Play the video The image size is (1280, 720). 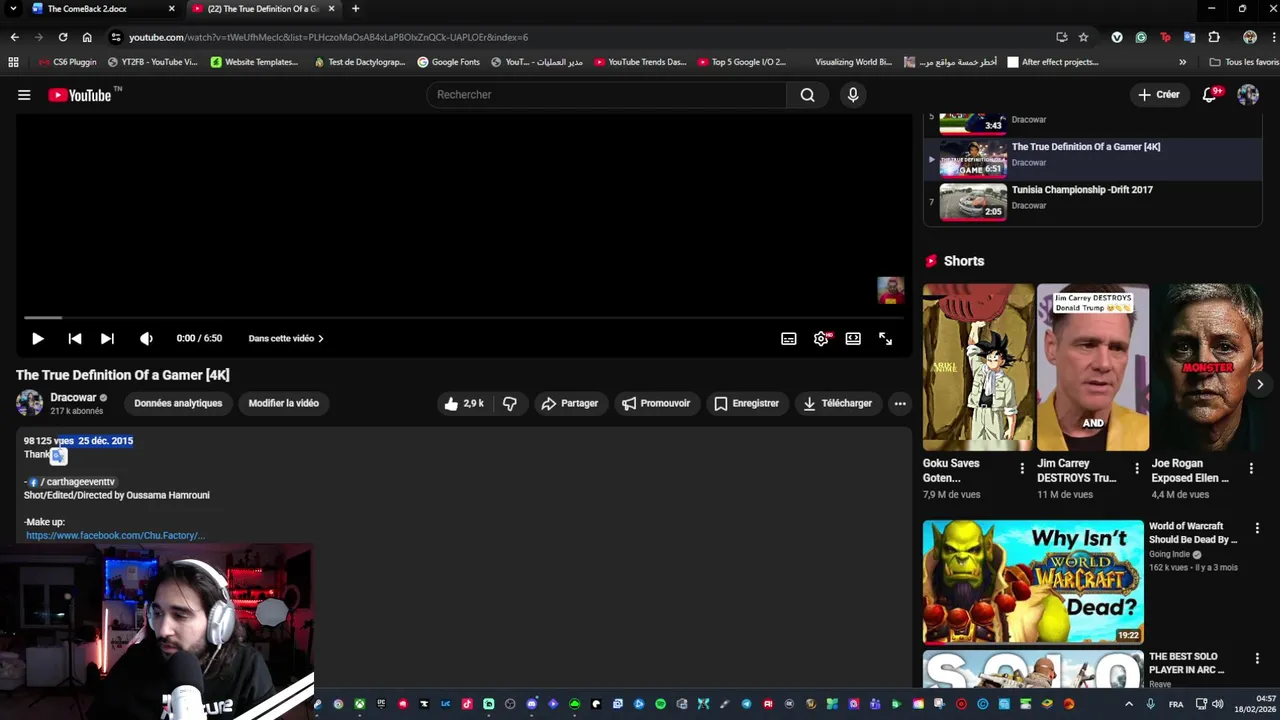click(x=37, y=339)
